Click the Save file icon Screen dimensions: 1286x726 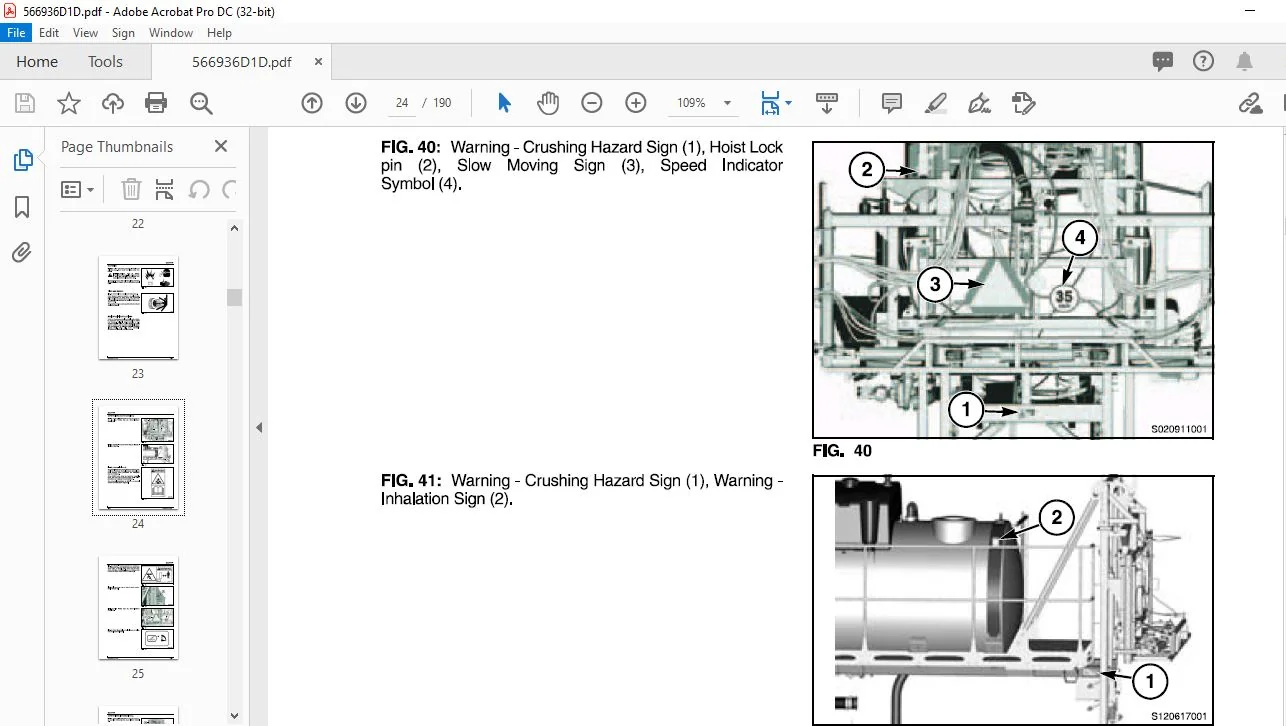point(25,103)
